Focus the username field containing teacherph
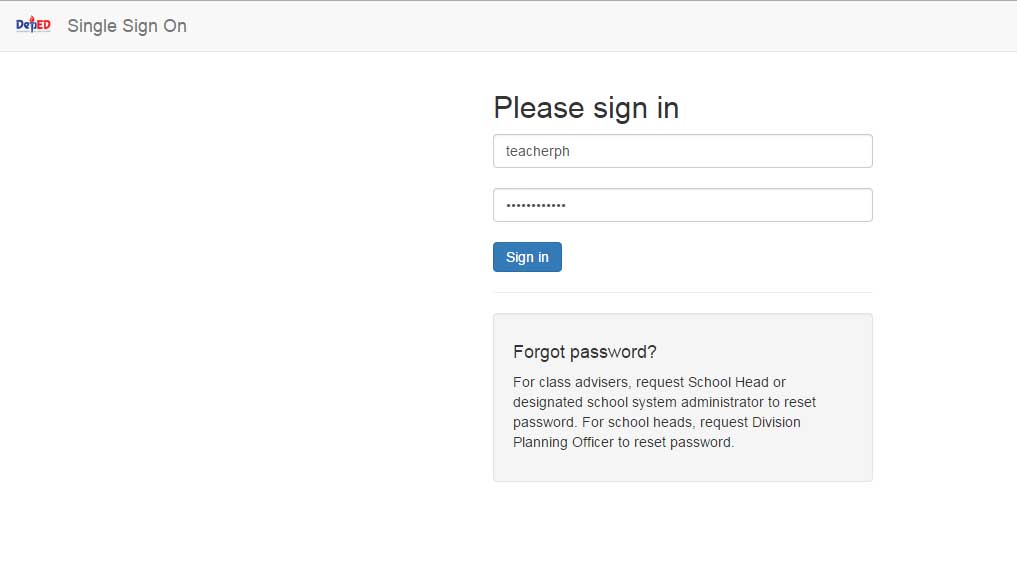The width and height of the screenshot is (1017, 561). (x=682, y=151)
